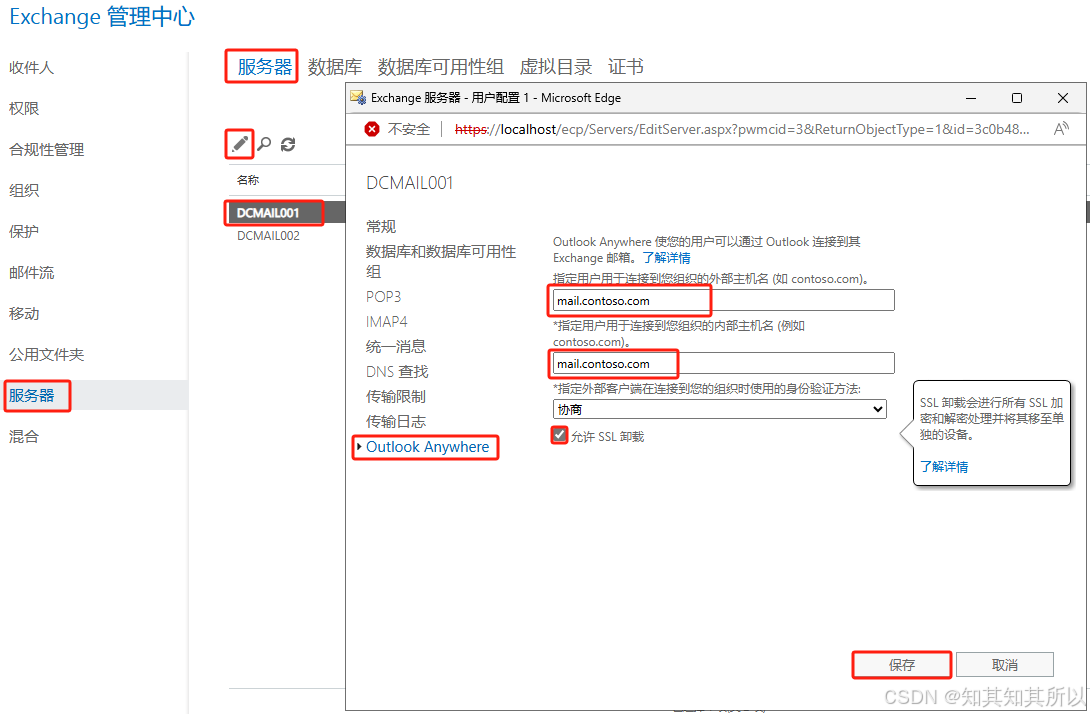
Task: Switch to the 虚拟目录 tab
Action: [555, 67]
